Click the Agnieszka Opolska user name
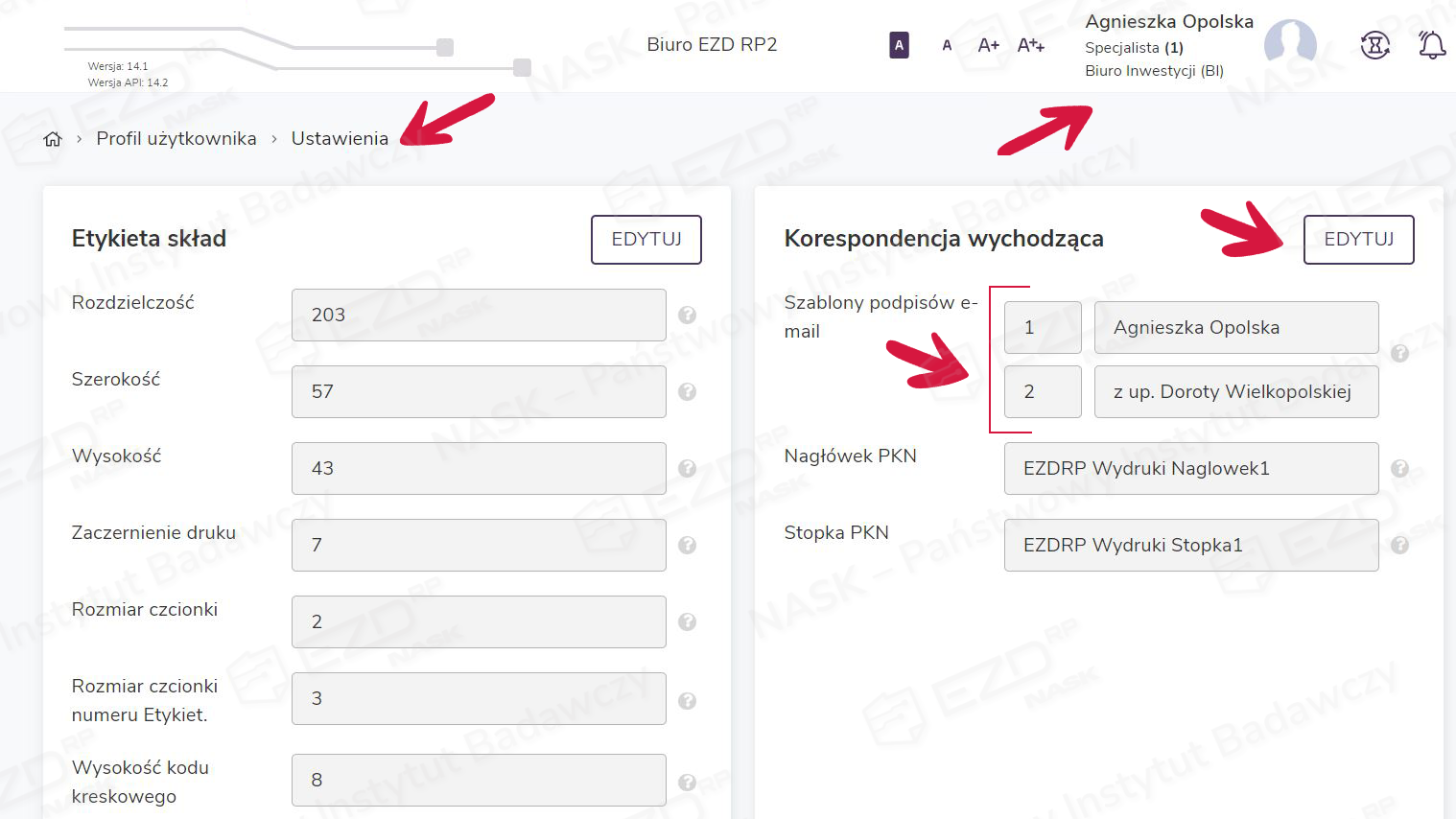Viewport: 1456px width, 819px height. click(x=1168, y=21)
